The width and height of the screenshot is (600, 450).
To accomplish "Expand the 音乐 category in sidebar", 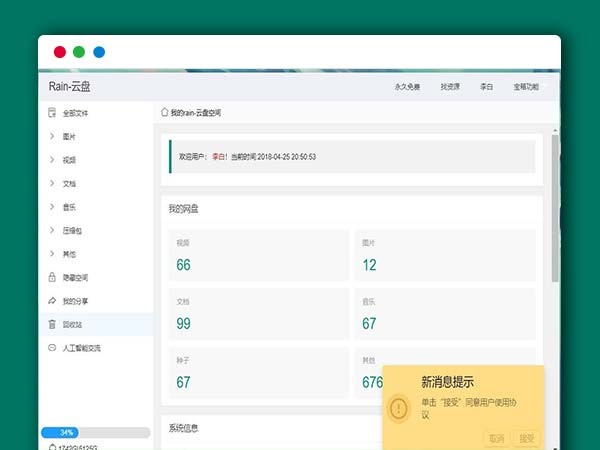I will pyautogui.click(x=52, y=207).
